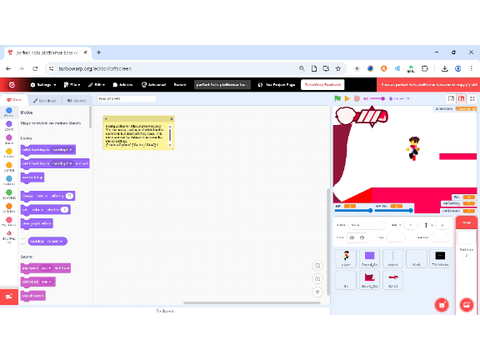480x360 pixels.
Task: Select the Sound block category
Action: pyautogui.click(x=9, y=139)
